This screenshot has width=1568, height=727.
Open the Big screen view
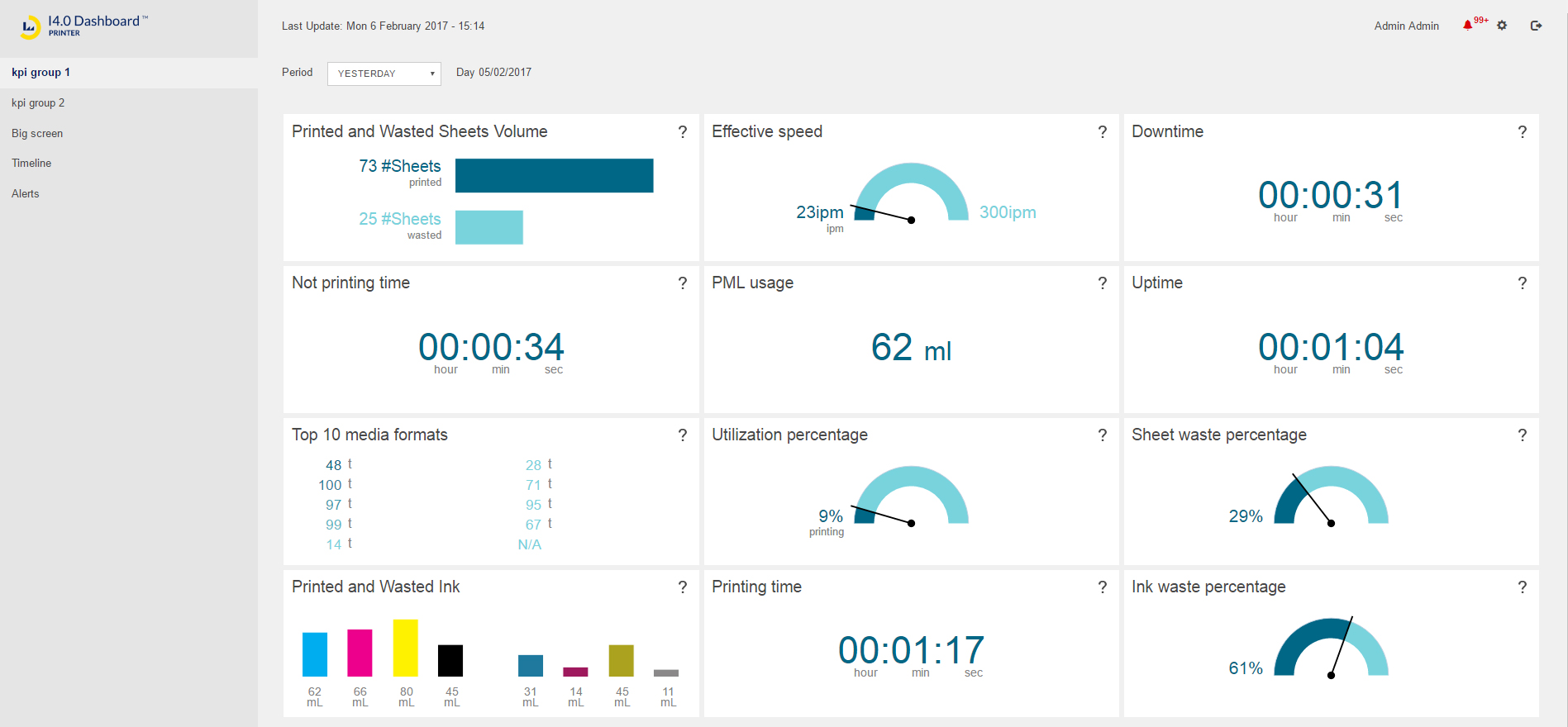pyautogui.click(x=37, y=134)
